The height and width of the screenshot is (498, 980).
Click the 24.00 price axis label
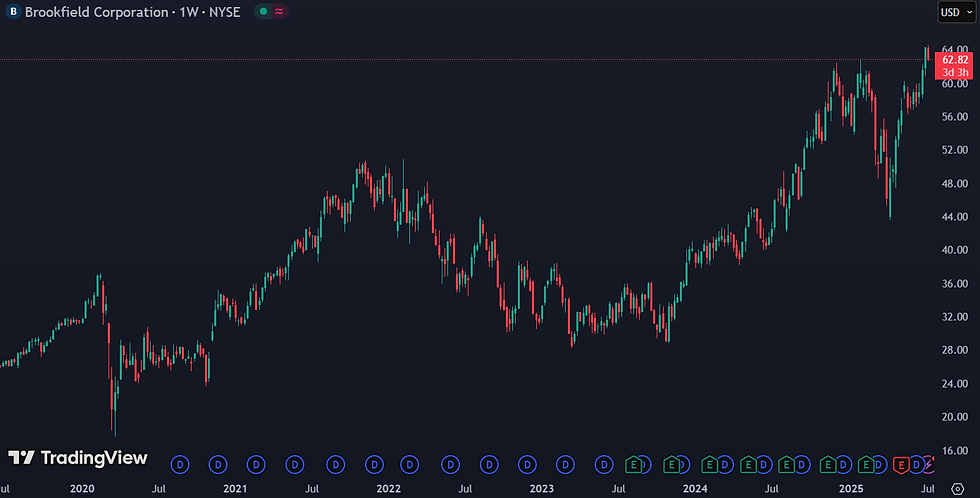954,384
